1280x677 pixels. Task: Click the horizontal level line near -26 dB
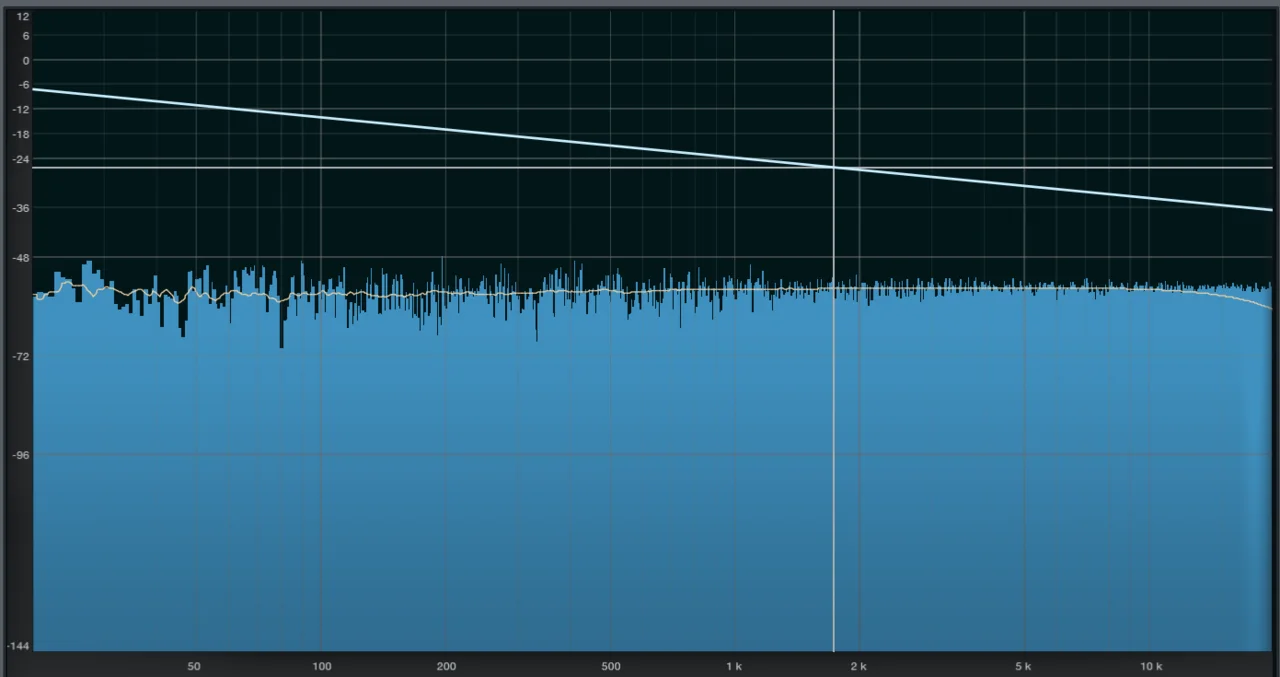click(x=400, y=167)
